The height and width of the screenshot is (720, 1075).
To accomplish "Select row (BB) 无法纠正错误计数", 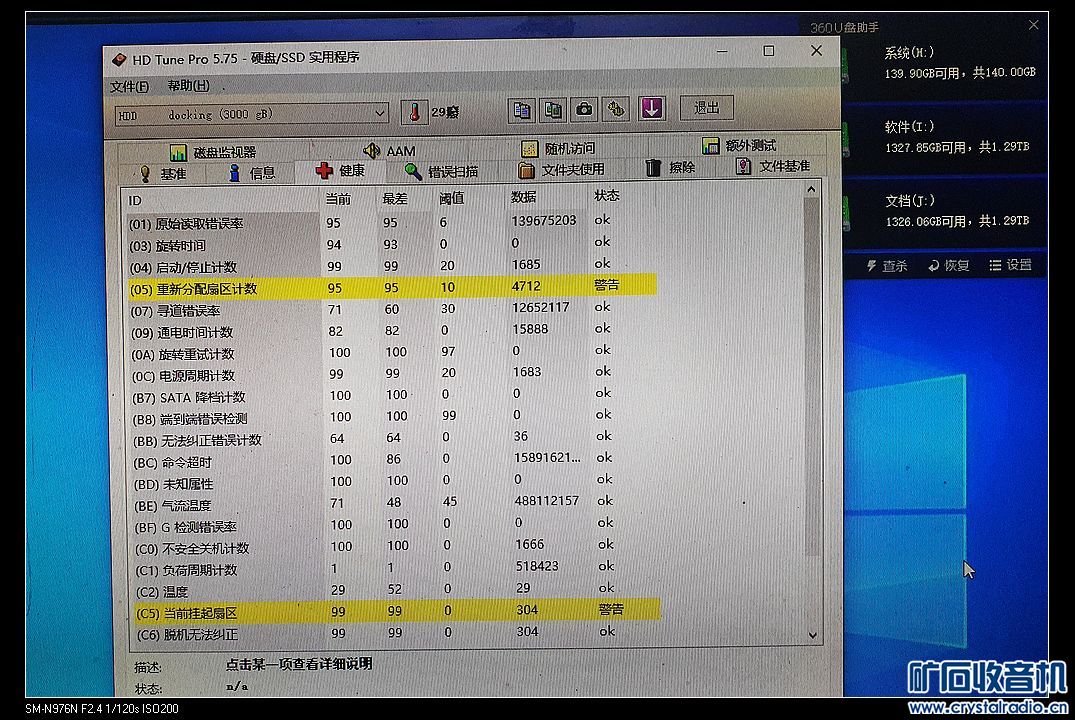I will coord(394,439).
